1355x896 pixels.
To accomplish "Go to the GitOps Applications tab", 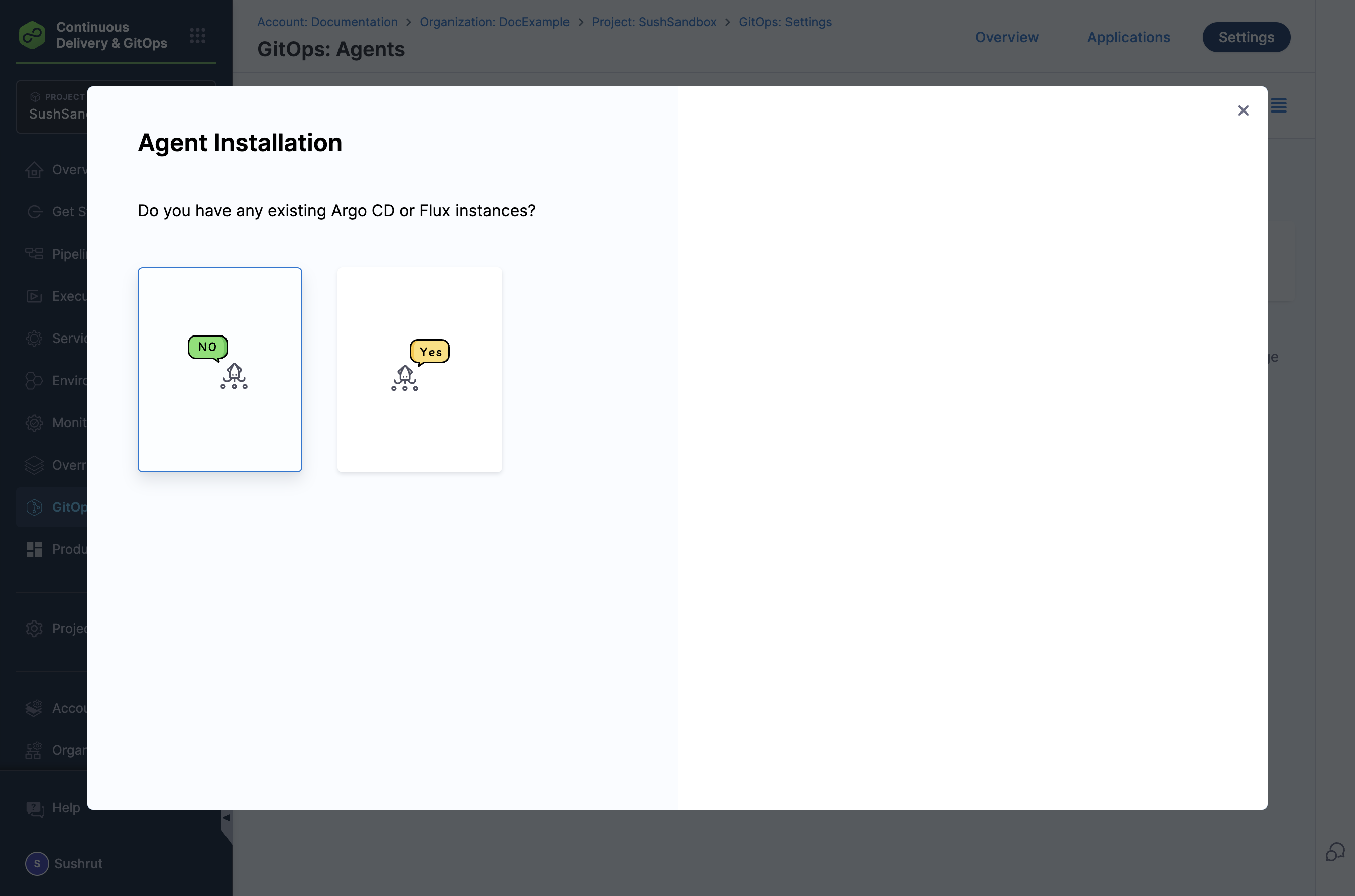I will point(1128,37).
